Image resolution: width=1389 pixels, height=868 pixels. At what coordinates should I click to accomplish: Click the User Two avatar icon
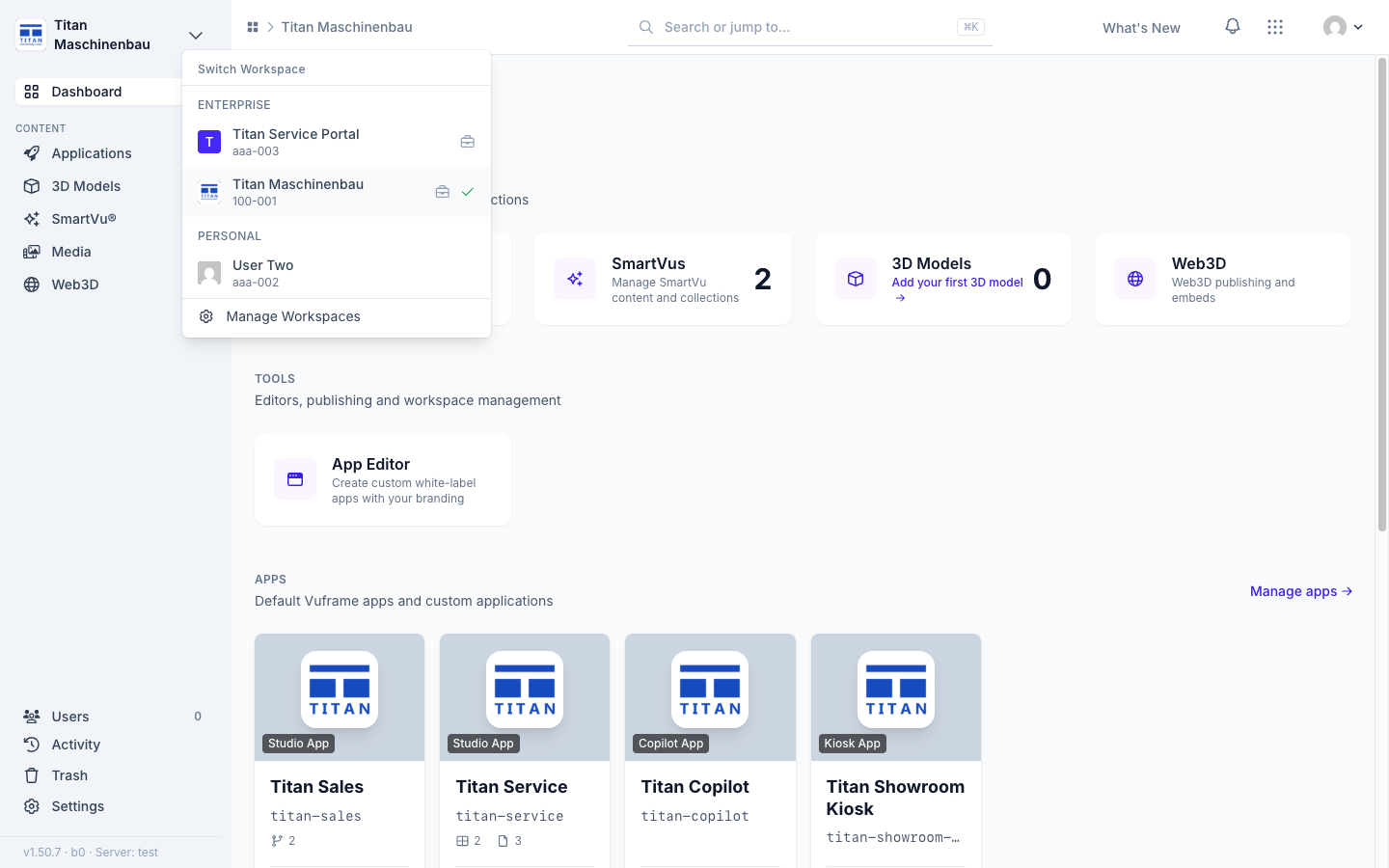pos(209,273)
